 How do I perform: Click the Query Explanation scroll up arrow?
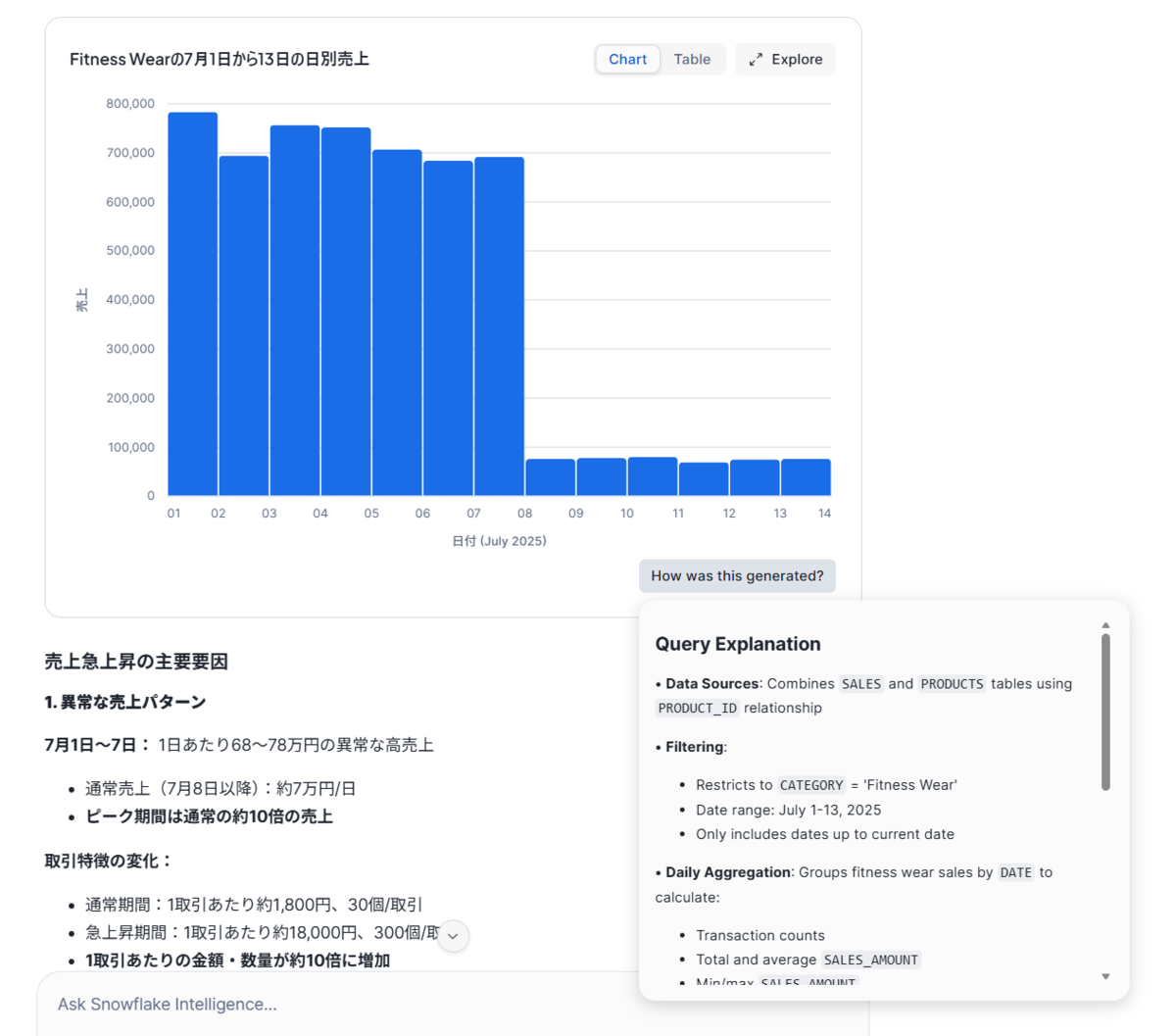point(1105,624)
